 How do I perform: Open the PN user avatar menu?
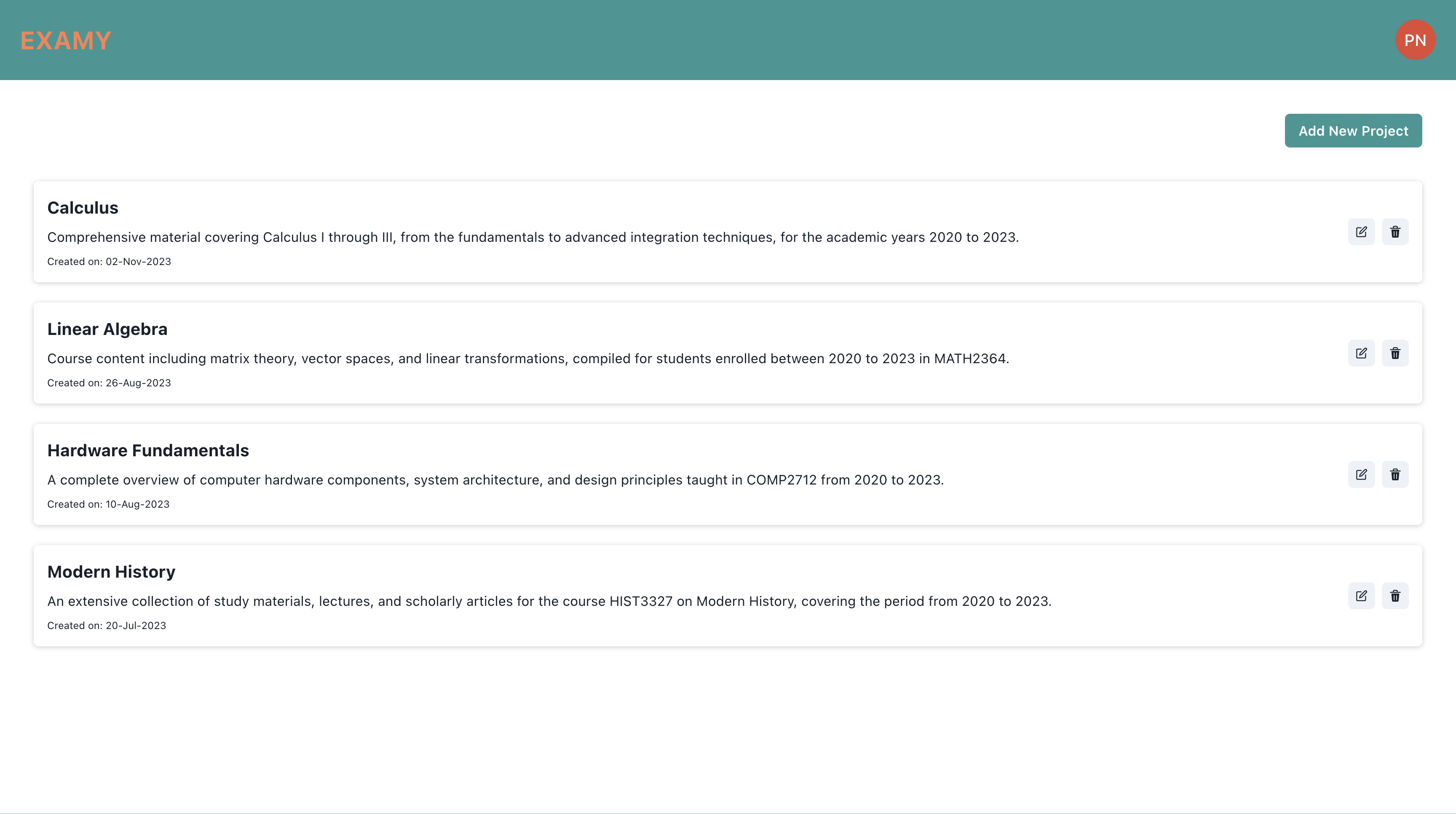click(1415, 40)
